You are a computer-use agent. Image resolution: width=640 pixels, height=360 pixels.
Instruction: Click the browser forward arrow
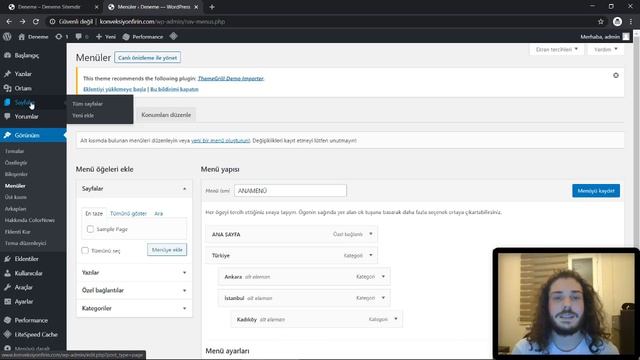(x=22, y=22)
